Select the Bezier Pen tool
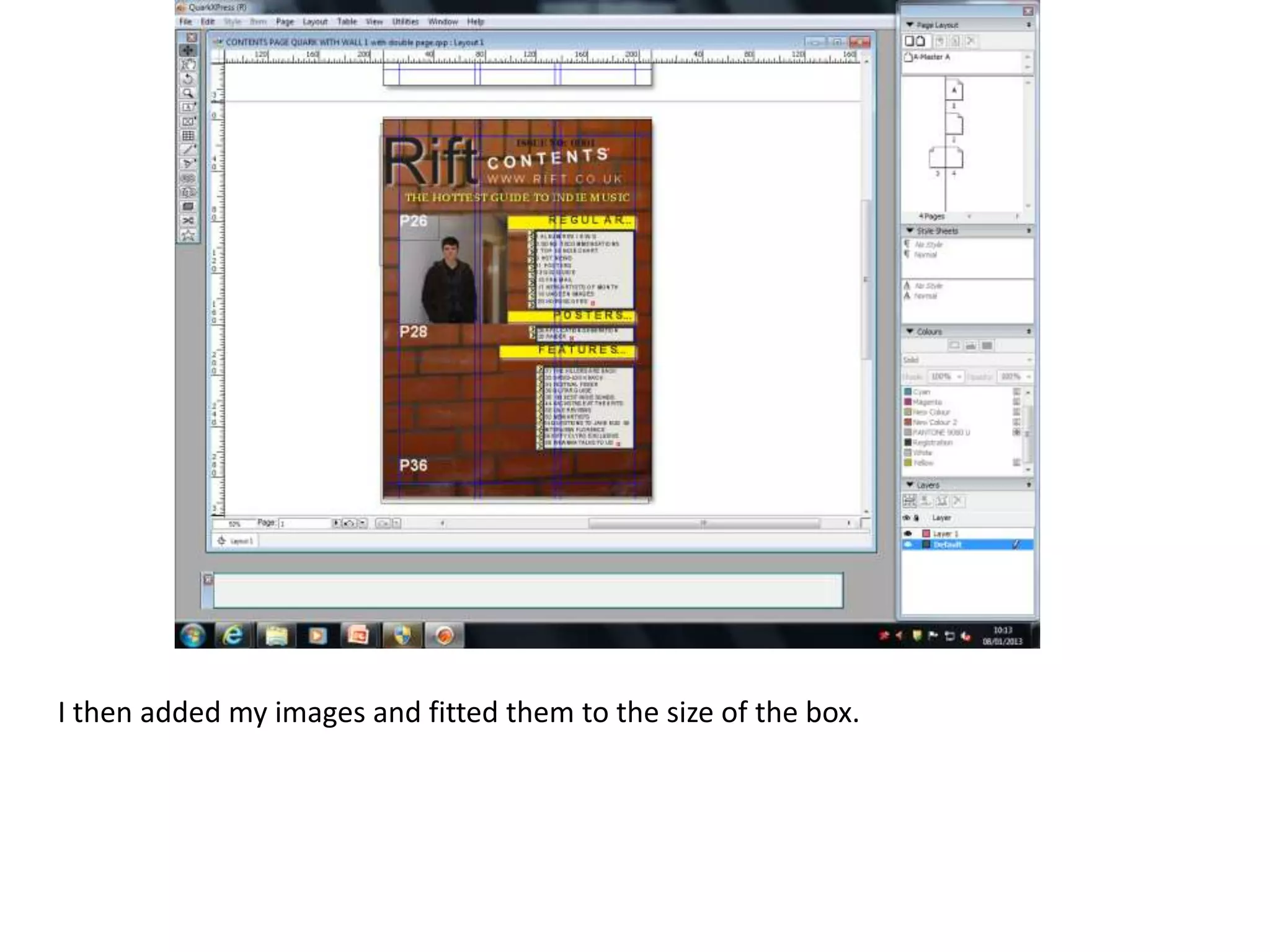This screenshot has height=952, width=1270. coord(188,164)
